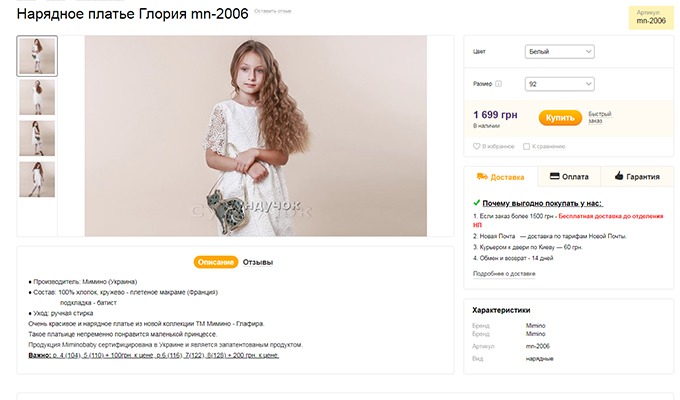Select the fourth dress thumbnail

tap(37, 179)
